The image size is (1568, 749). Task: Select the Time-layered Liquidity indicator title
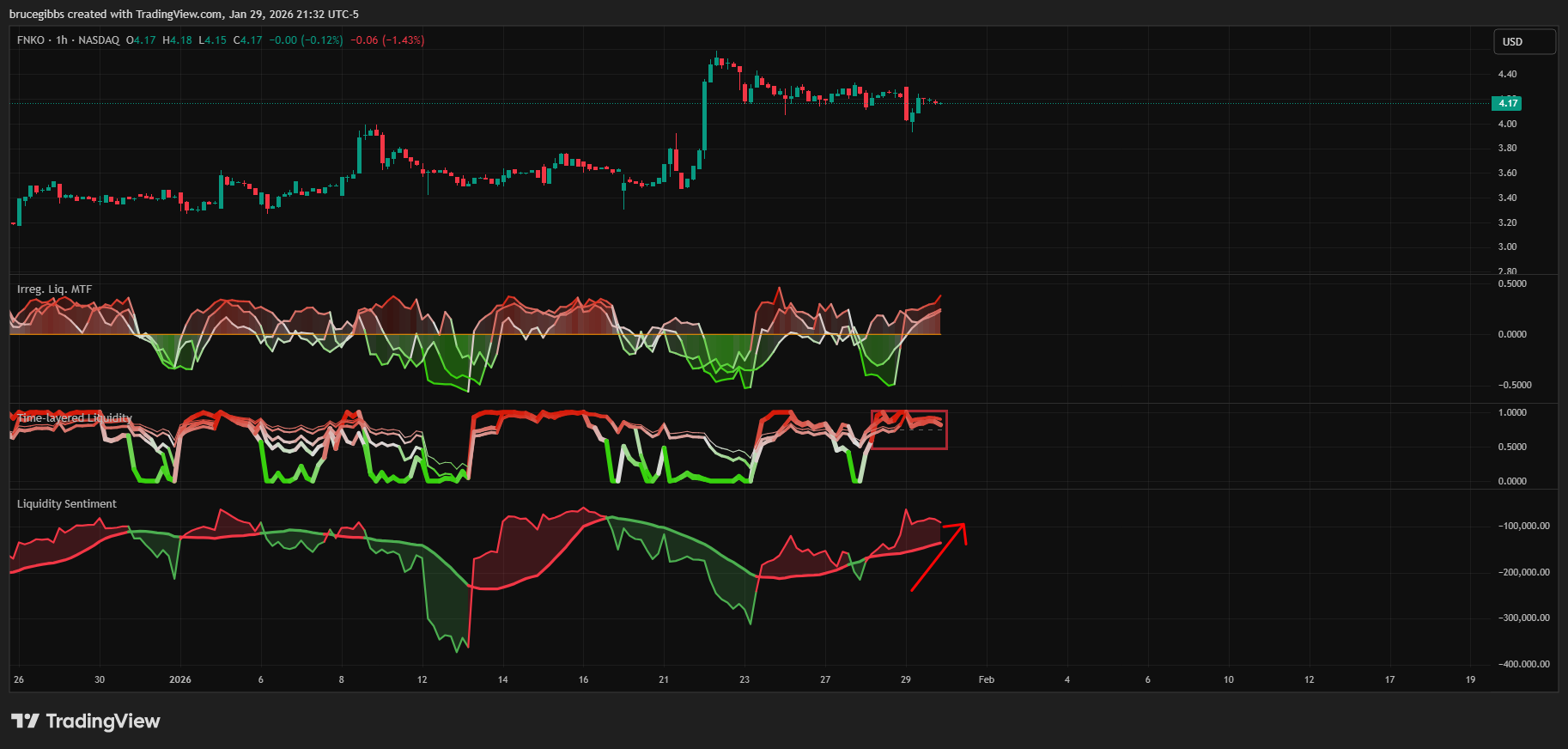coord(74,418)
